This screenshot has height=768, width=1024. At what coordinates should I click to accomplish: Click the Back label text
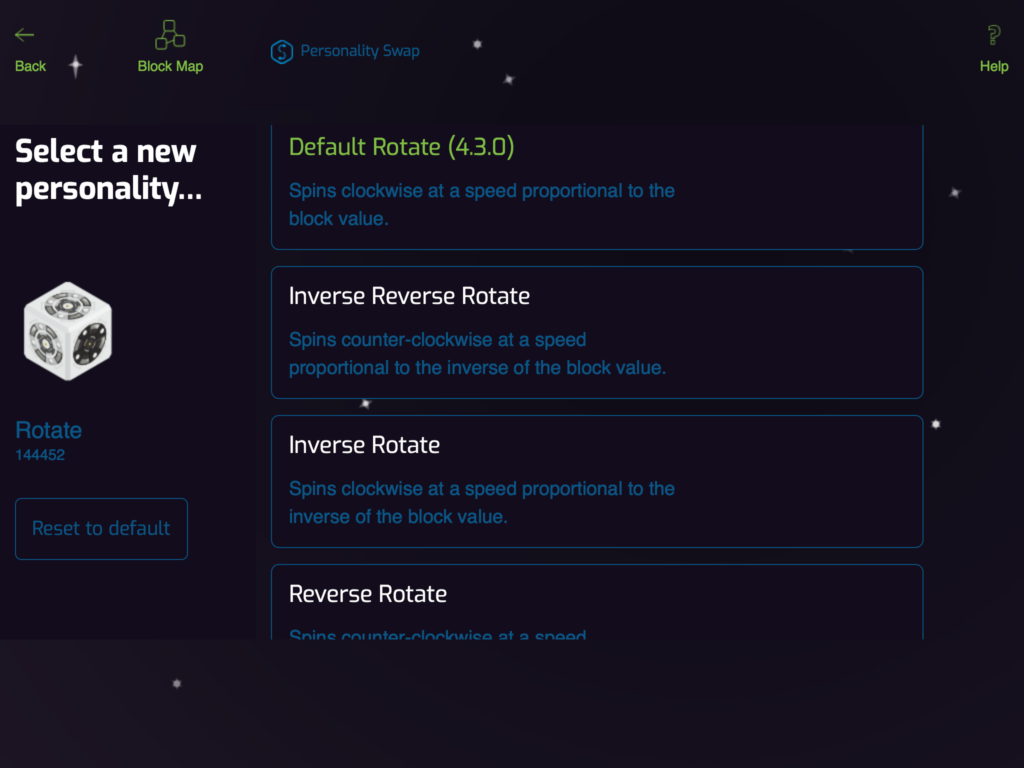(x=30, y=66)
